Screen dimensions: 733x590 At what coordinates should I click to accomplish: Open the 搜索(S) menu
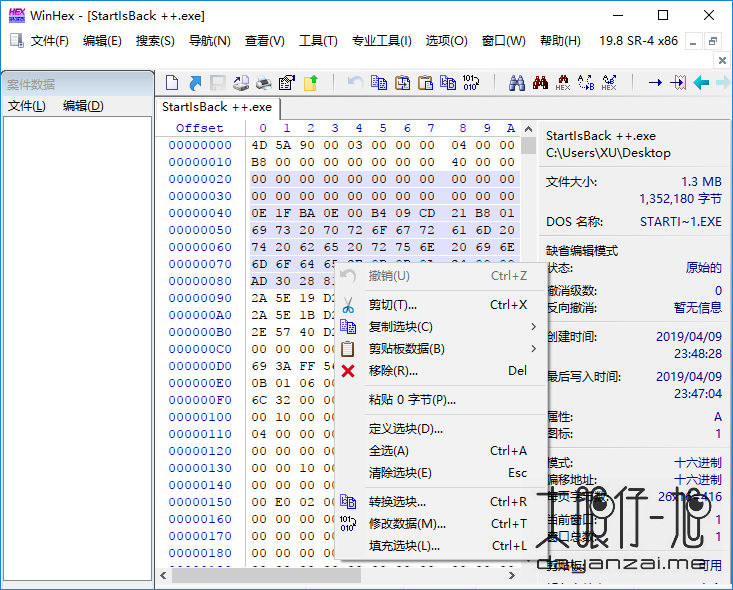coord(155,41)
